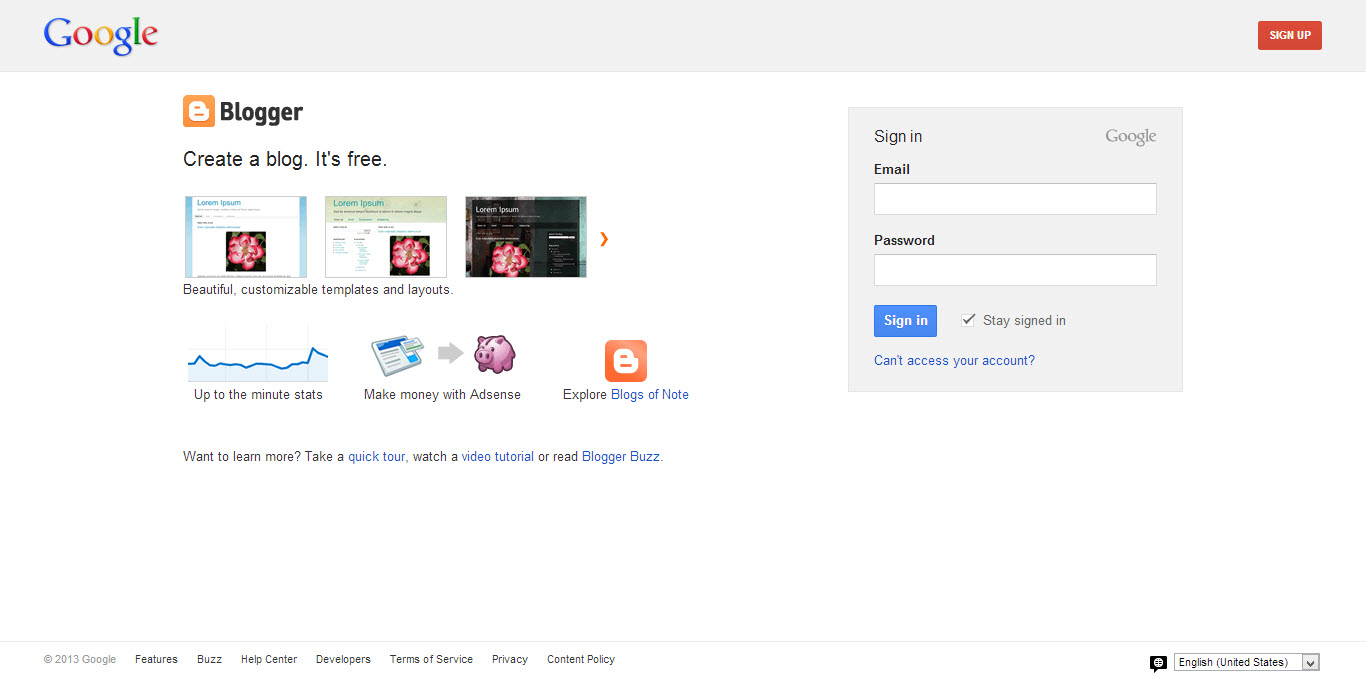Open the English (United States) language dropdown
The width and height of the screenshot is (1366, 677).
pyautogui.click(x=1246, y=662)
